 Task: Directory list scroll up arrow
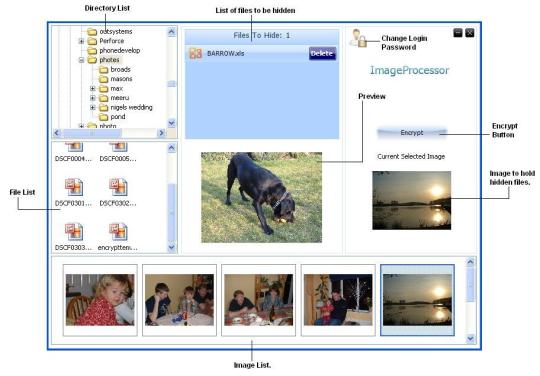pyautogui.click(x=172, y=32)
